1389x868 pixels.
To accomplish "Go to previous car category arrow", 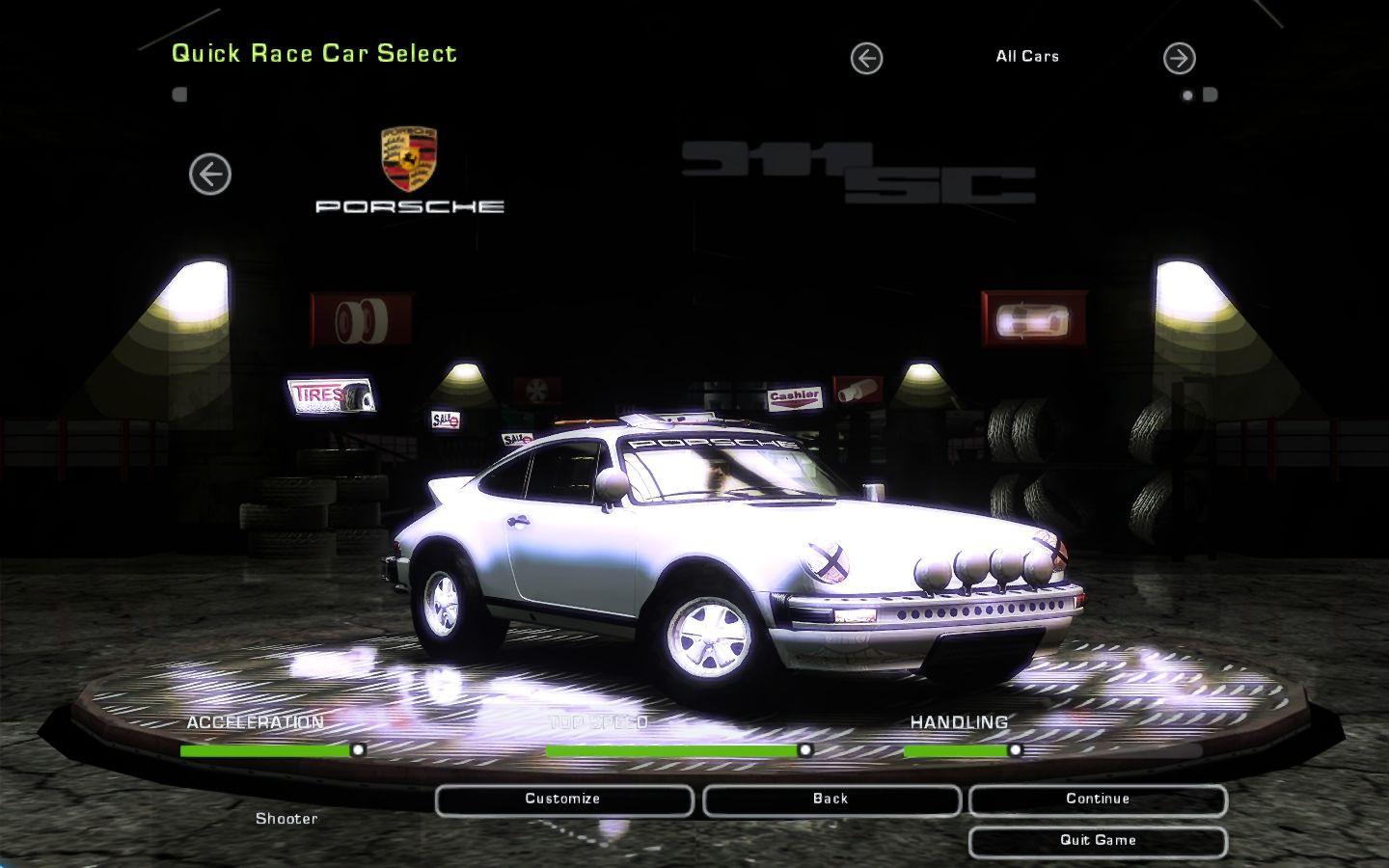I will [x=866, y=59].
